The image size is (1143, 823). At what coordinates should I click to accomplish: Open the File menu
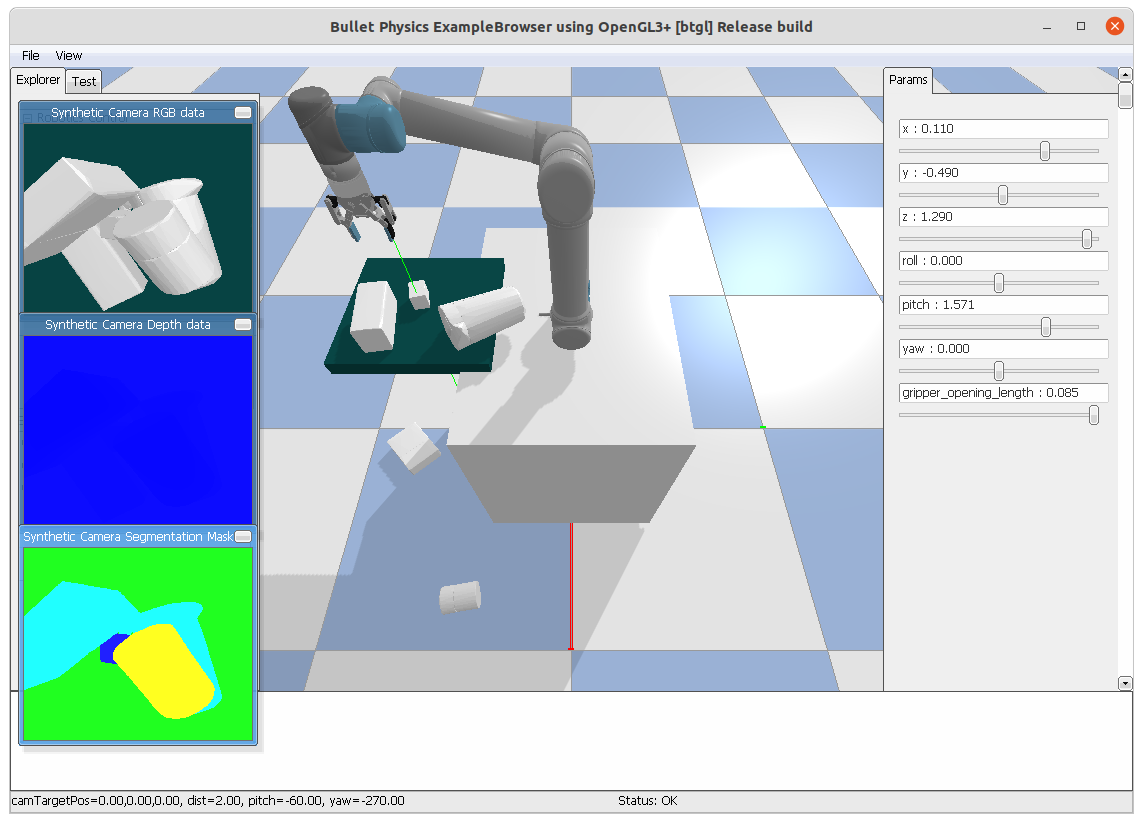29,55
